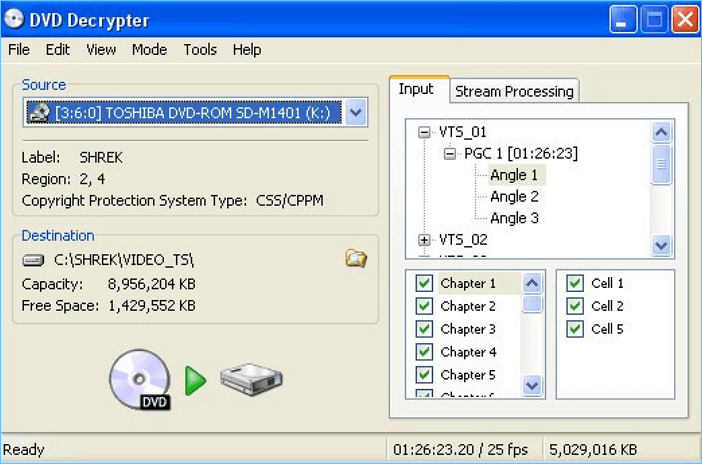
Task: Uncheck Cell 5 checkbox
Action: tap(575, 329)
